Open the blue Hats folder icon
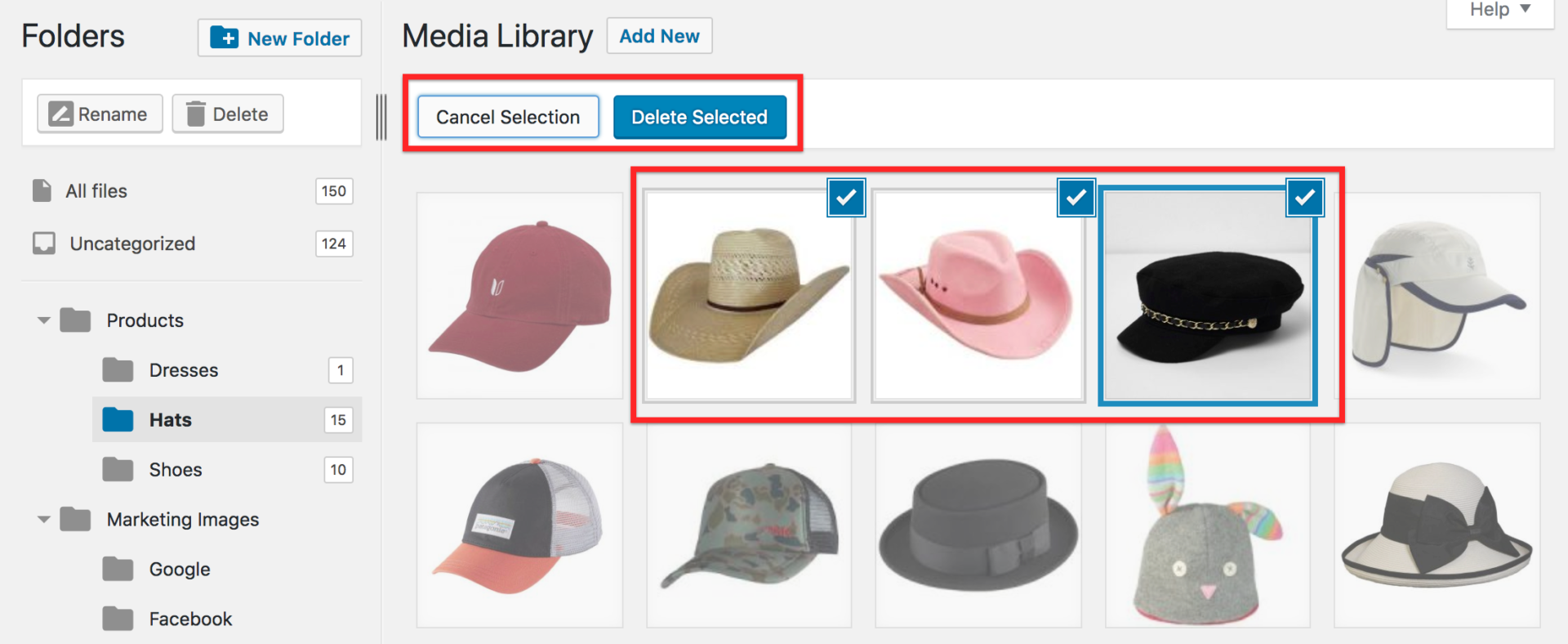Image resolution: width=1568 pixels, height=644 pixels. 118,419
